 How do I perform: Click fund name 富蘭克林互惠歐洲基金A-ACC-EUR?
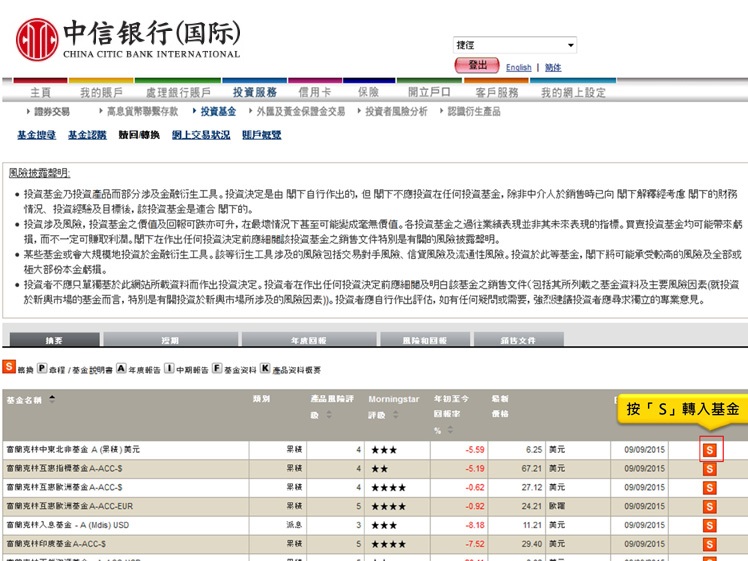coord(70,506)
